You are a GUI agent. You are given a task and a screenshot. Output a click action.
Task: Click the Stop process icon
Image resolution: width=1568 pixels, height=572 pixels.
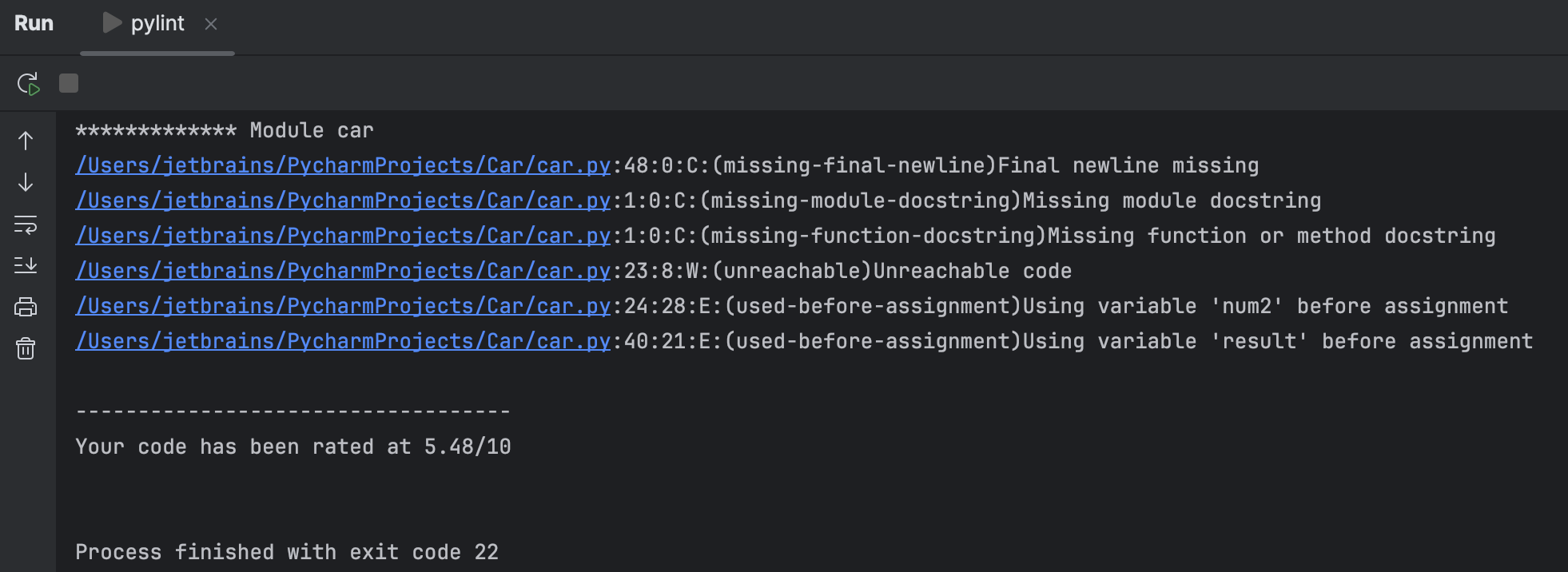(x=68, y=82)
